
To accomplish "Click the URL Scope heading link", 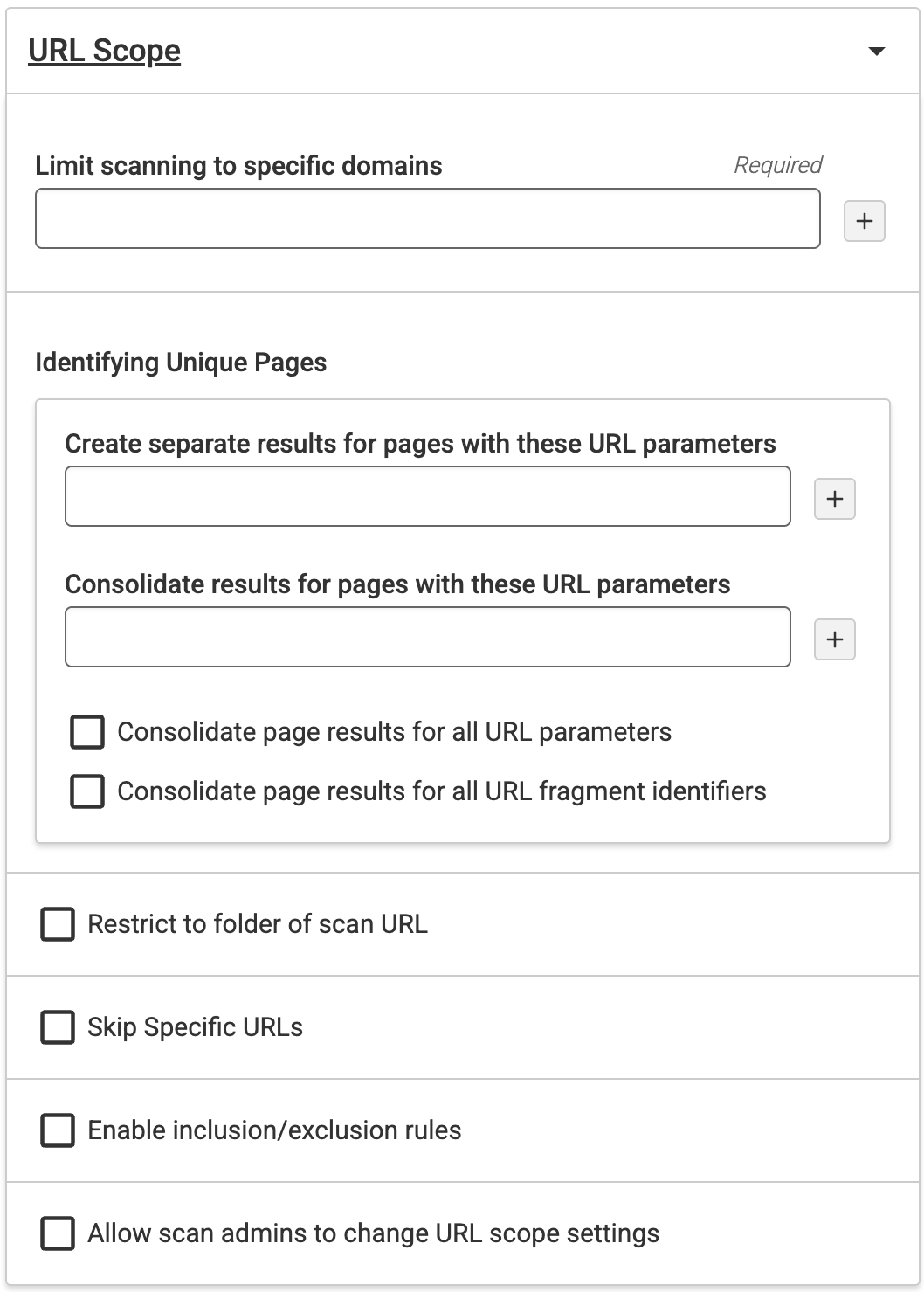I will pyautogui.click(x=104, y=51).
